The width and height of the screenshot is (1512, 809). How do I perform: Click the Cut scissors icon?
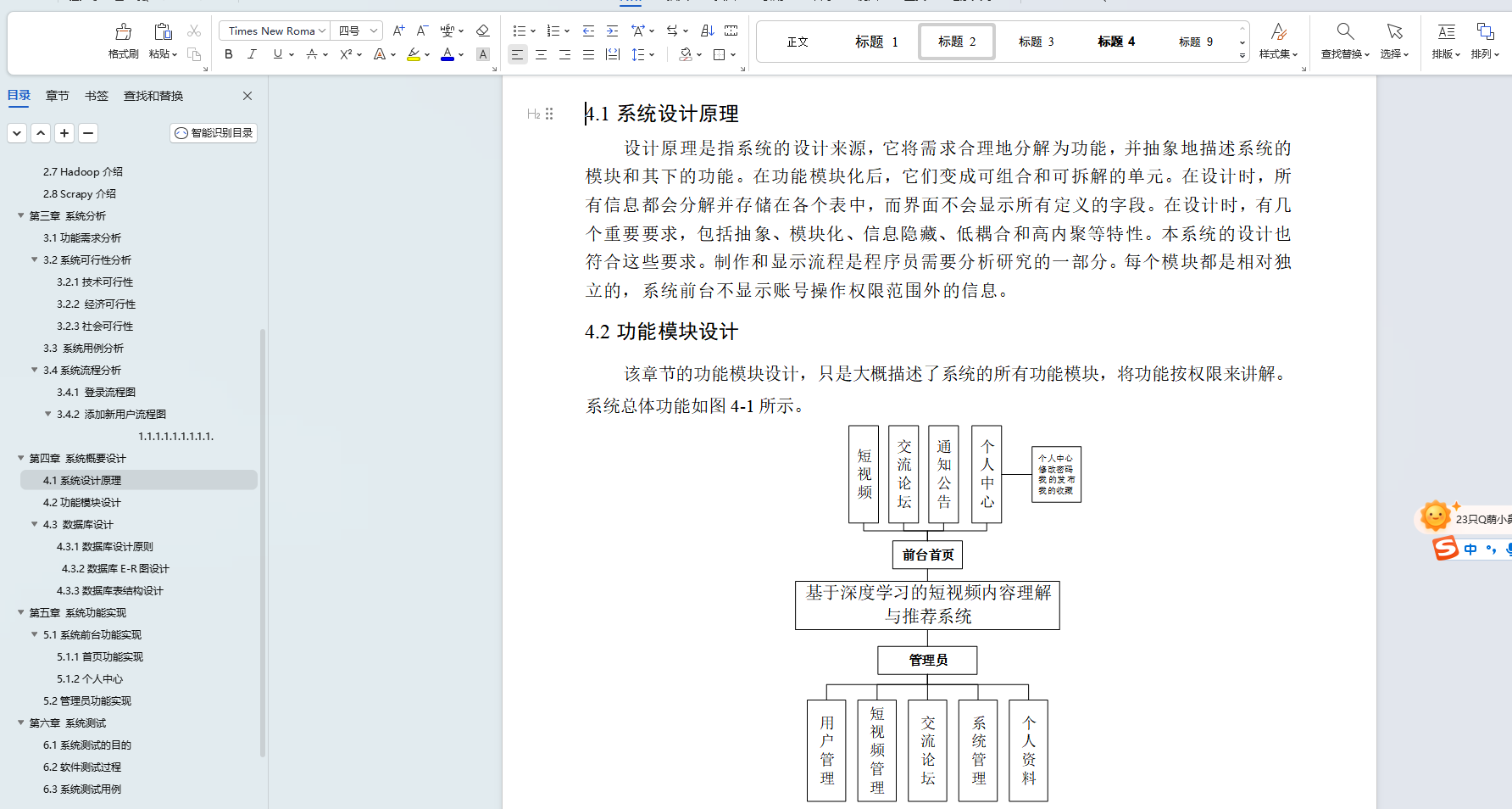pyautogui.click(x=194, y=31)
